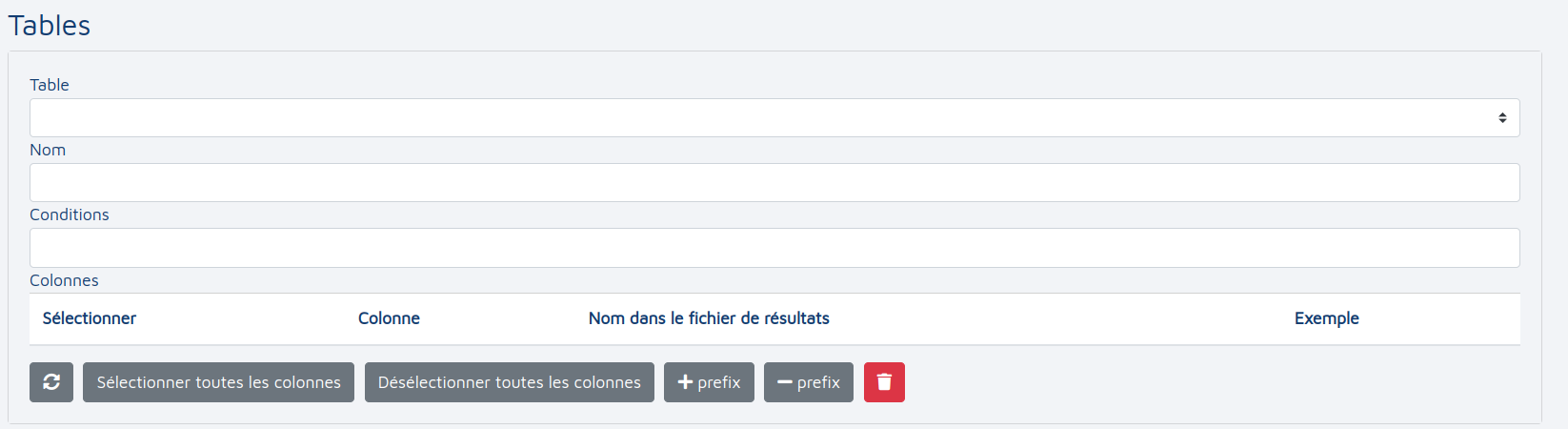Screen dimensions: 1568x429
Task: Click the "Colonne" column header
Action: coord(389,318)
